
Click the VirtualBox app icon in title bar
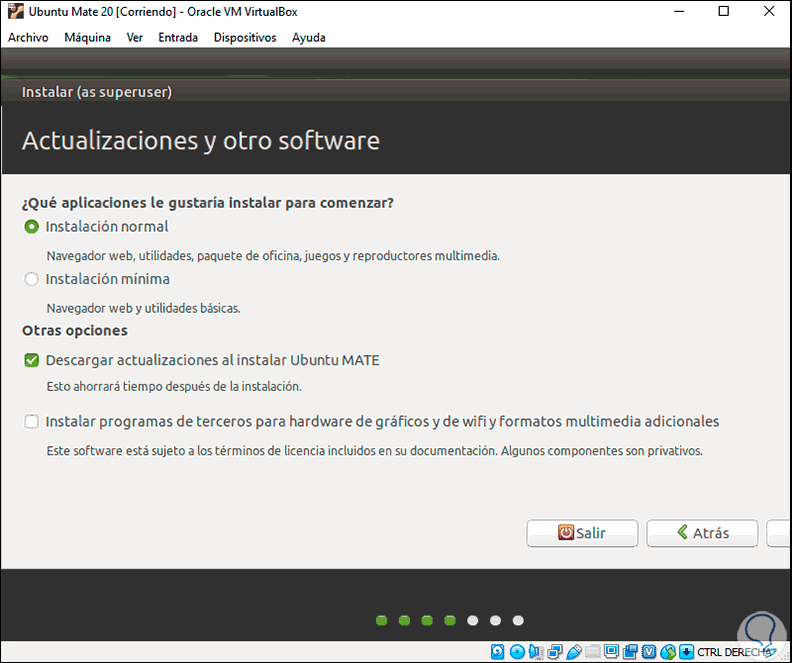(x=16, y=11)
